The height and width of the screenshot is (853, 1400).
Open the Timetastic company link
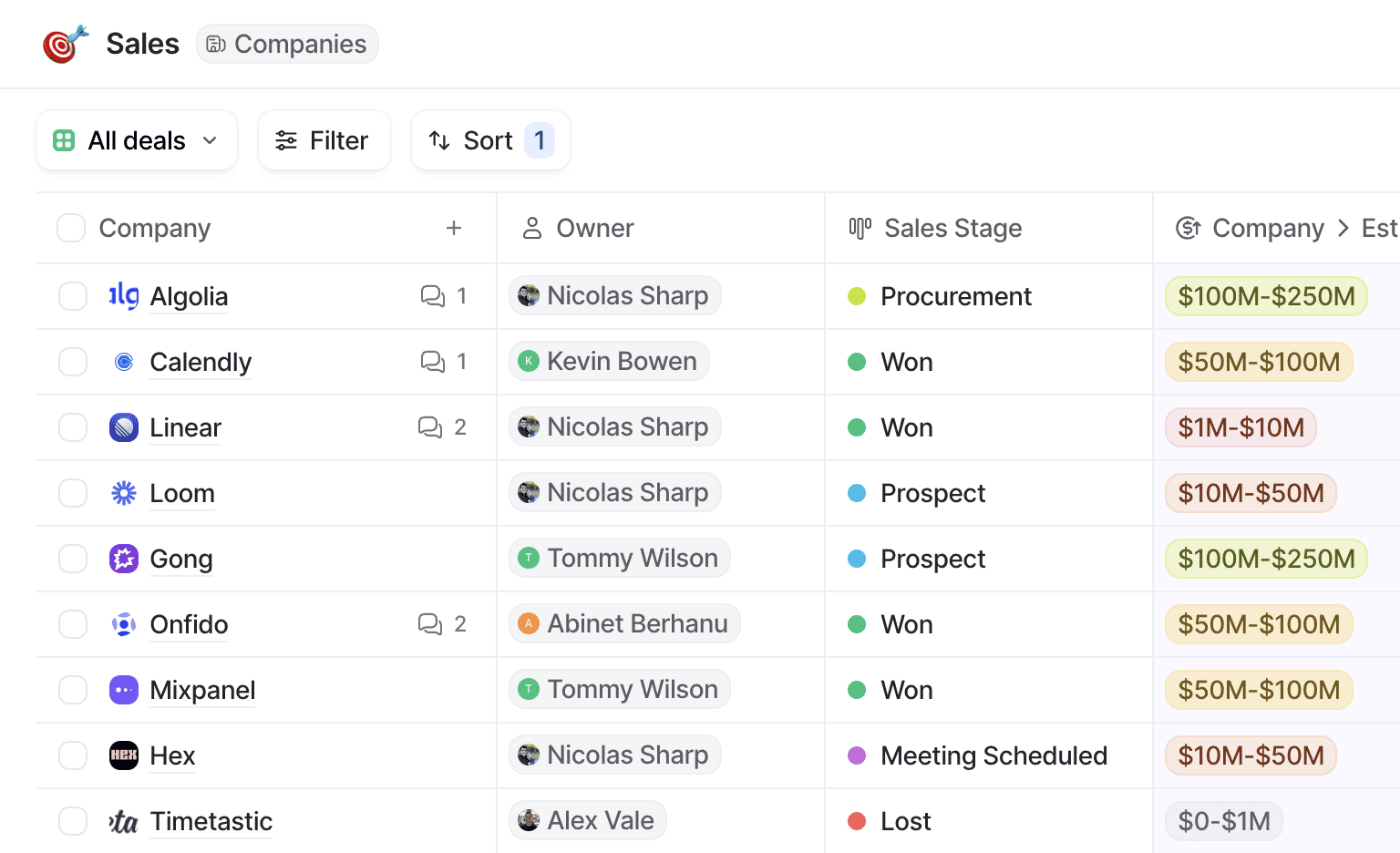click(x=211, y=821)
